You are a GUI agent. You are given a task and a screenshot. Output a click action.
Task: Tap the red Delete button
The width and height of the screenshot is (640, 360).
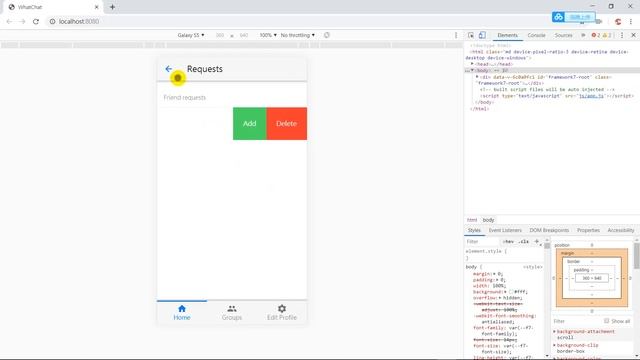click(287, 124)
